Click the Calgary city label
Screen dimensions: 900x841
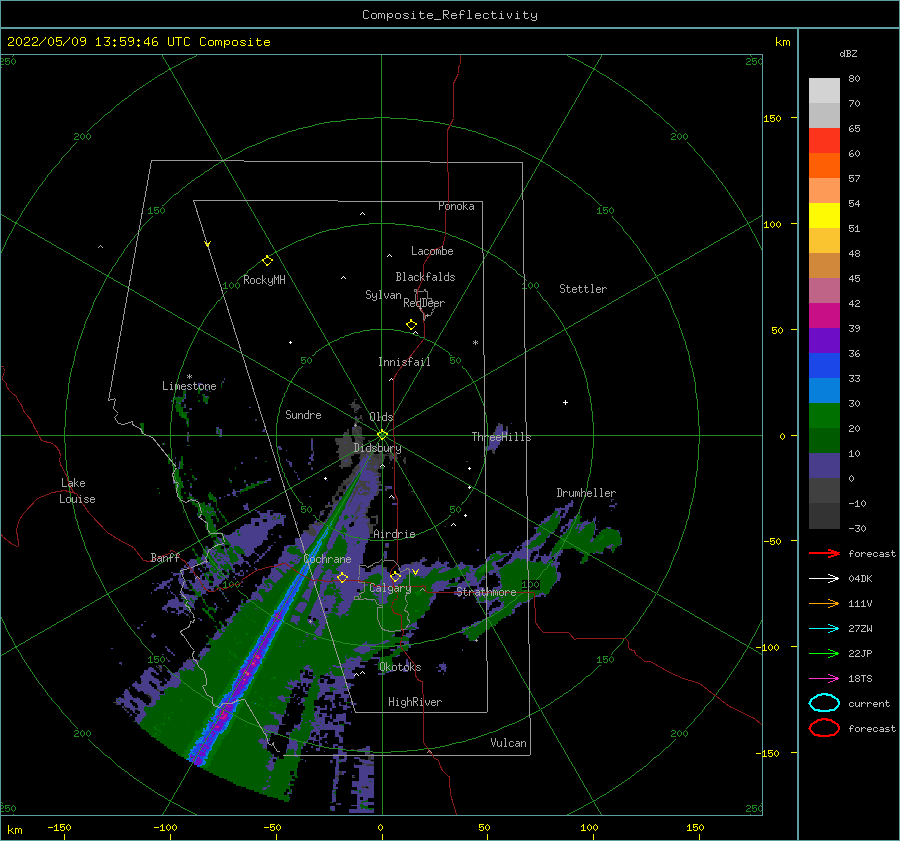pyautogui.click(x=390, y=588)
